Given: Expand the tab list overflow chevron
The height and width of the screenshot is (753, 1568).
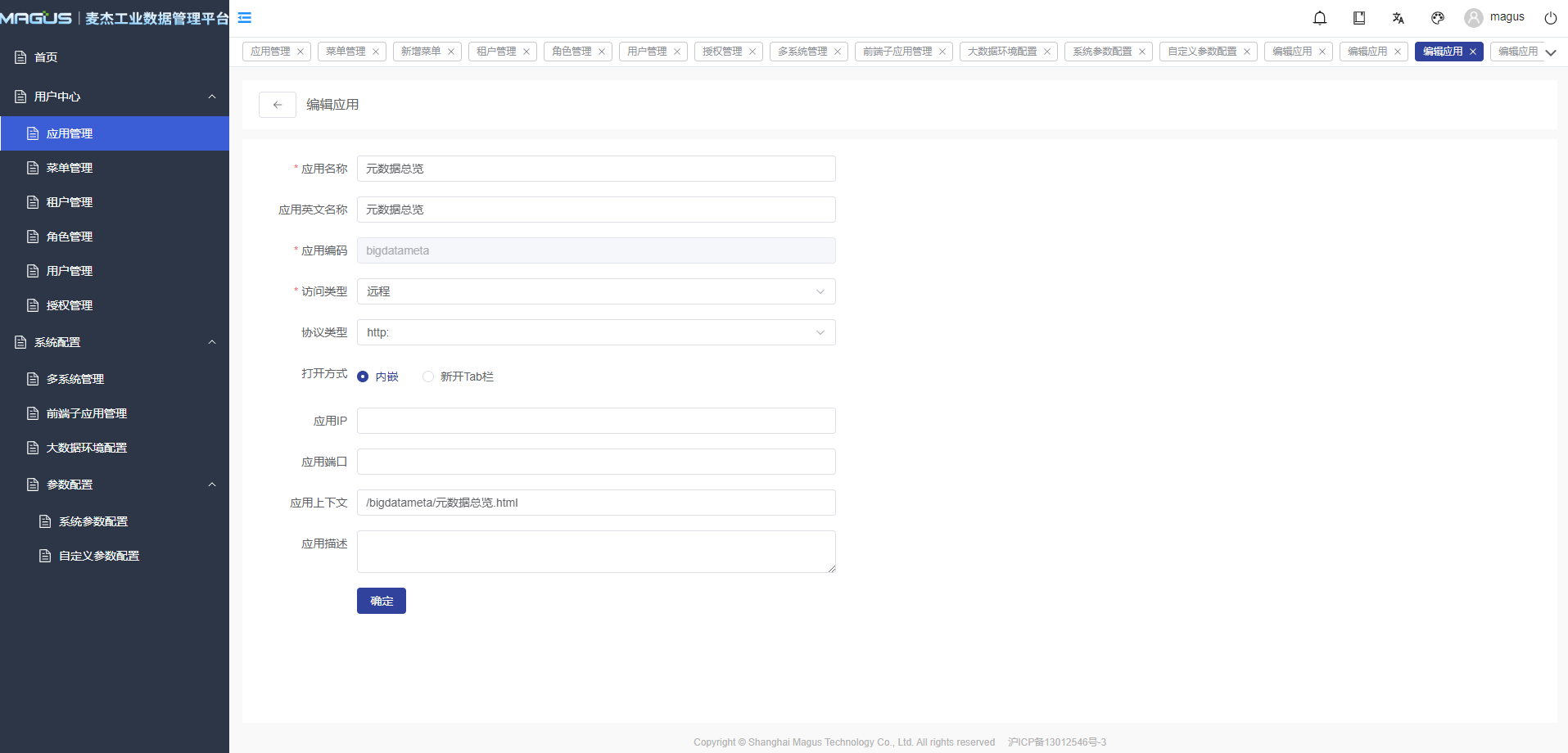Looking at the screenshot, I should coord(1550,52).
